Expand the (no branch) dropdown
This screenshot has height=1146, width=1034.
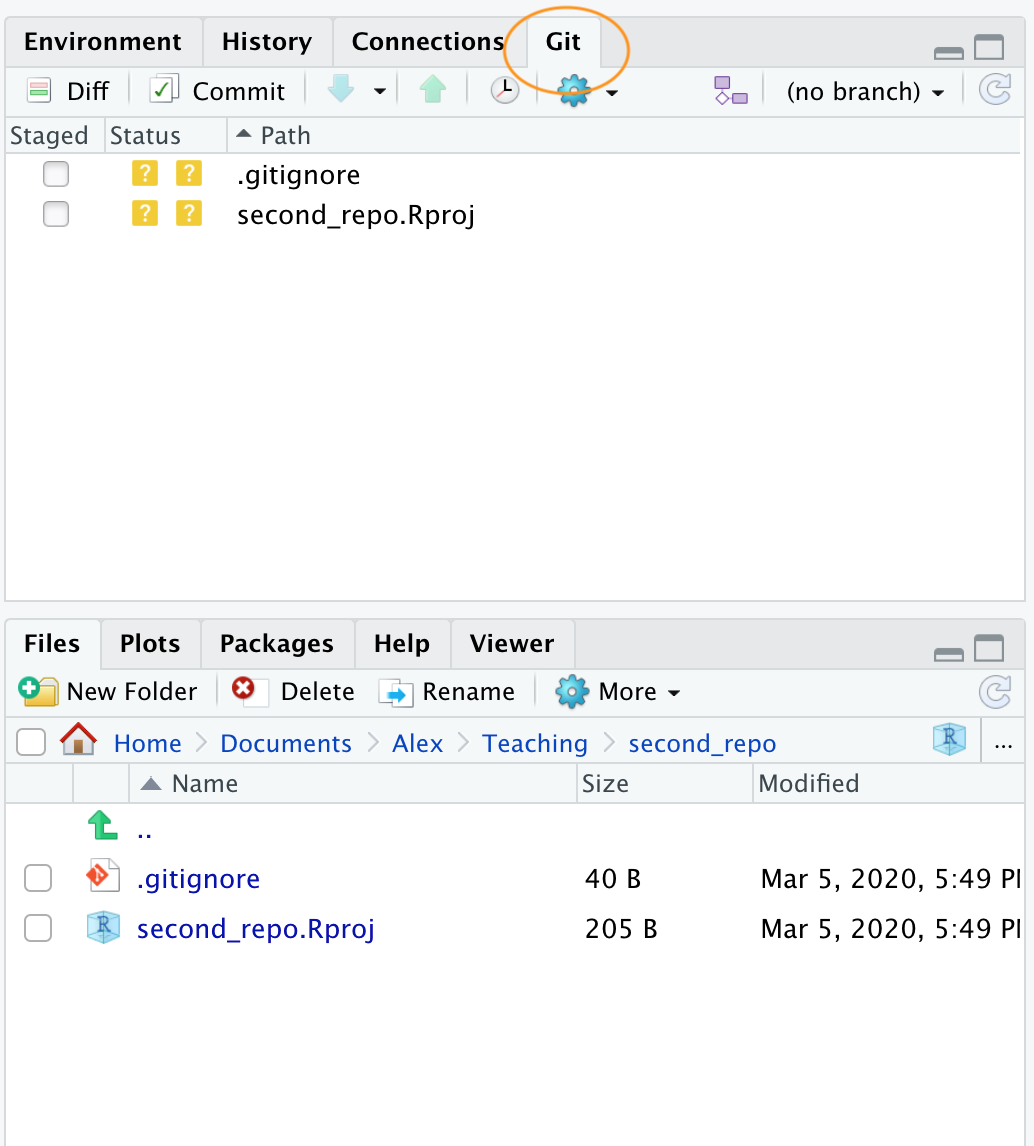coord(865,92)
